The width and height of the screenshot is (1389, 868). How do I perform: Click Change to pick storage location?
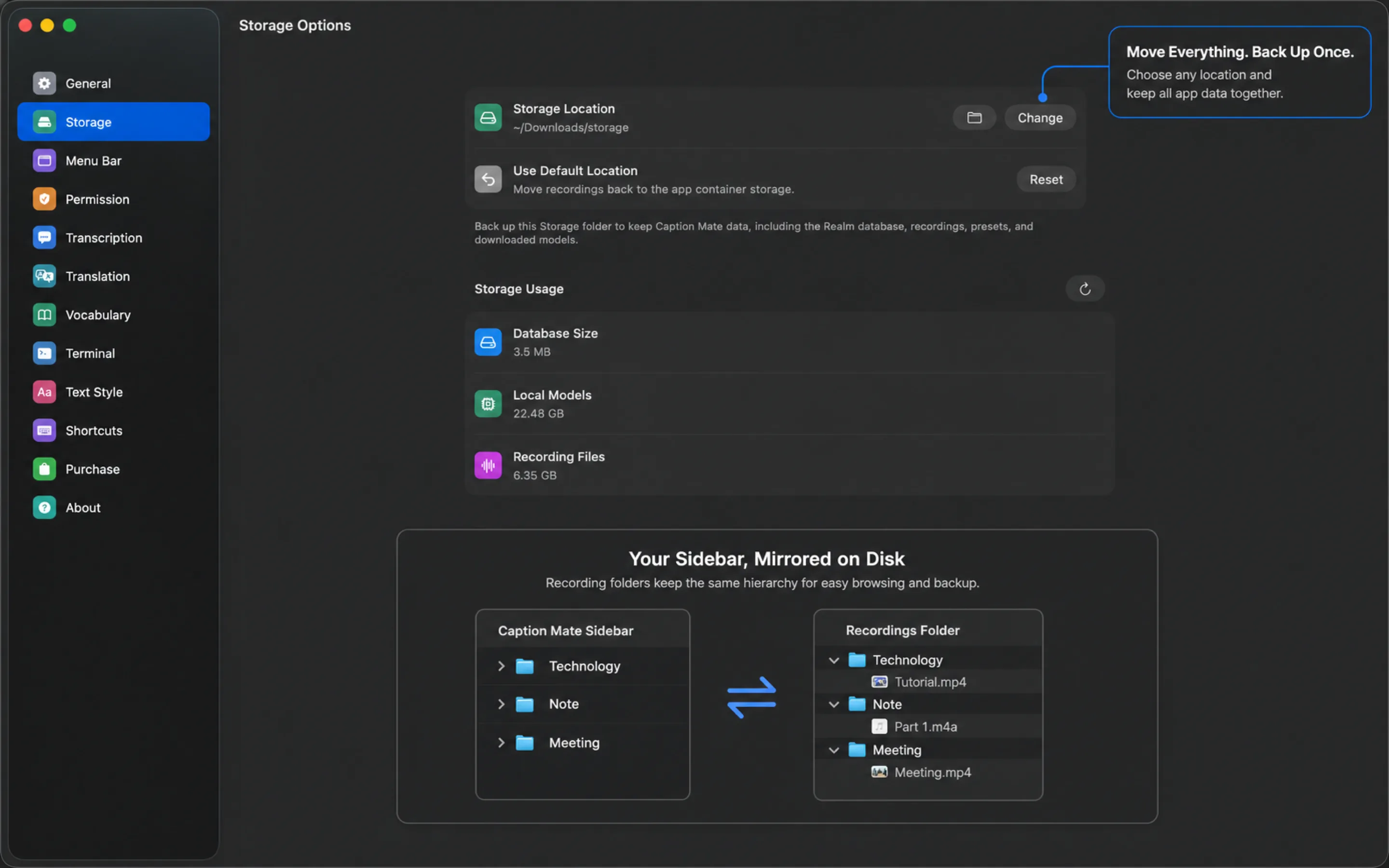(x=1040, y=118)
